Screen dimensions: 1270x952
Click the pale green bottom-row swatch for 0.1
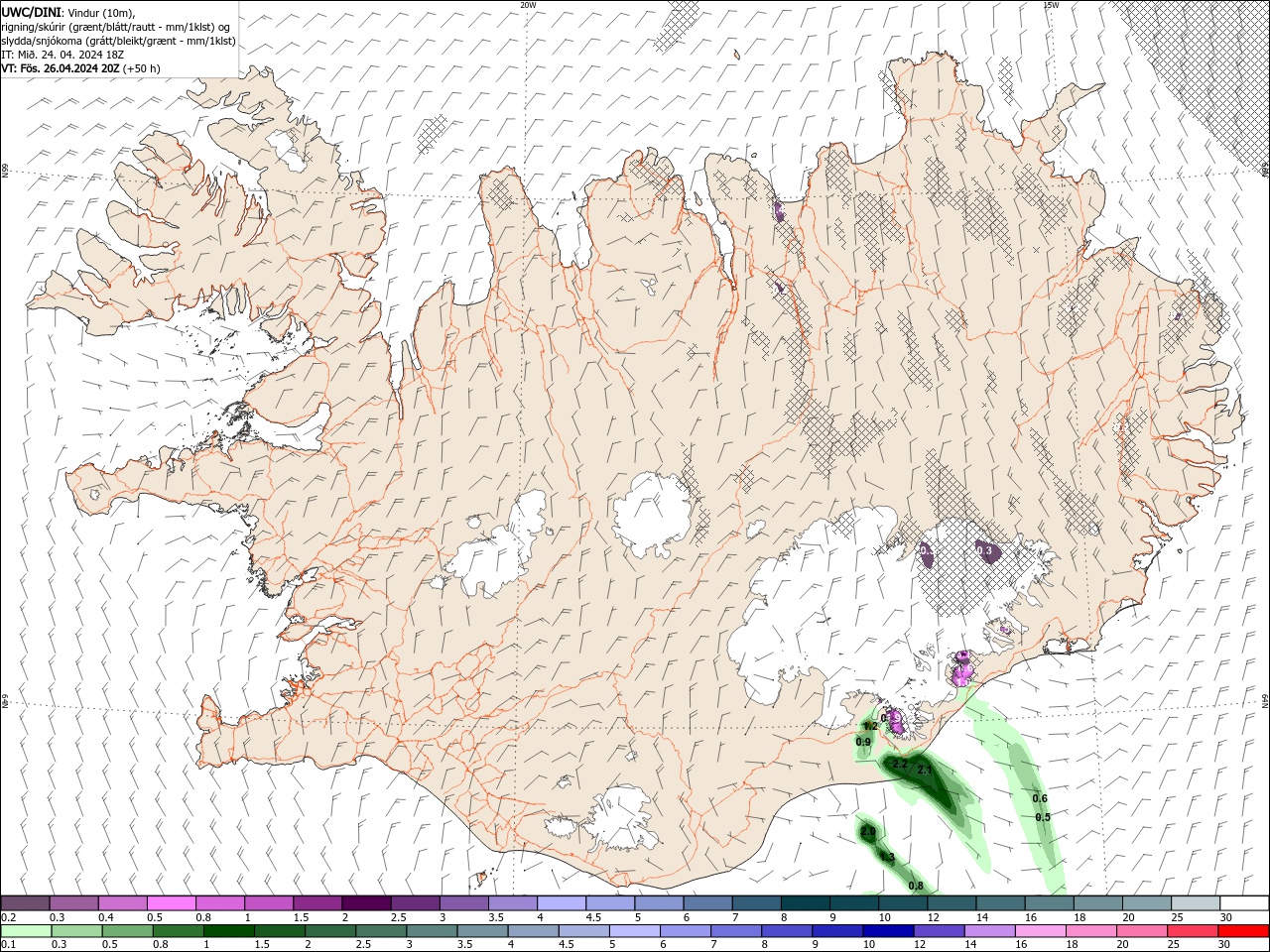[x=26, y=931]
